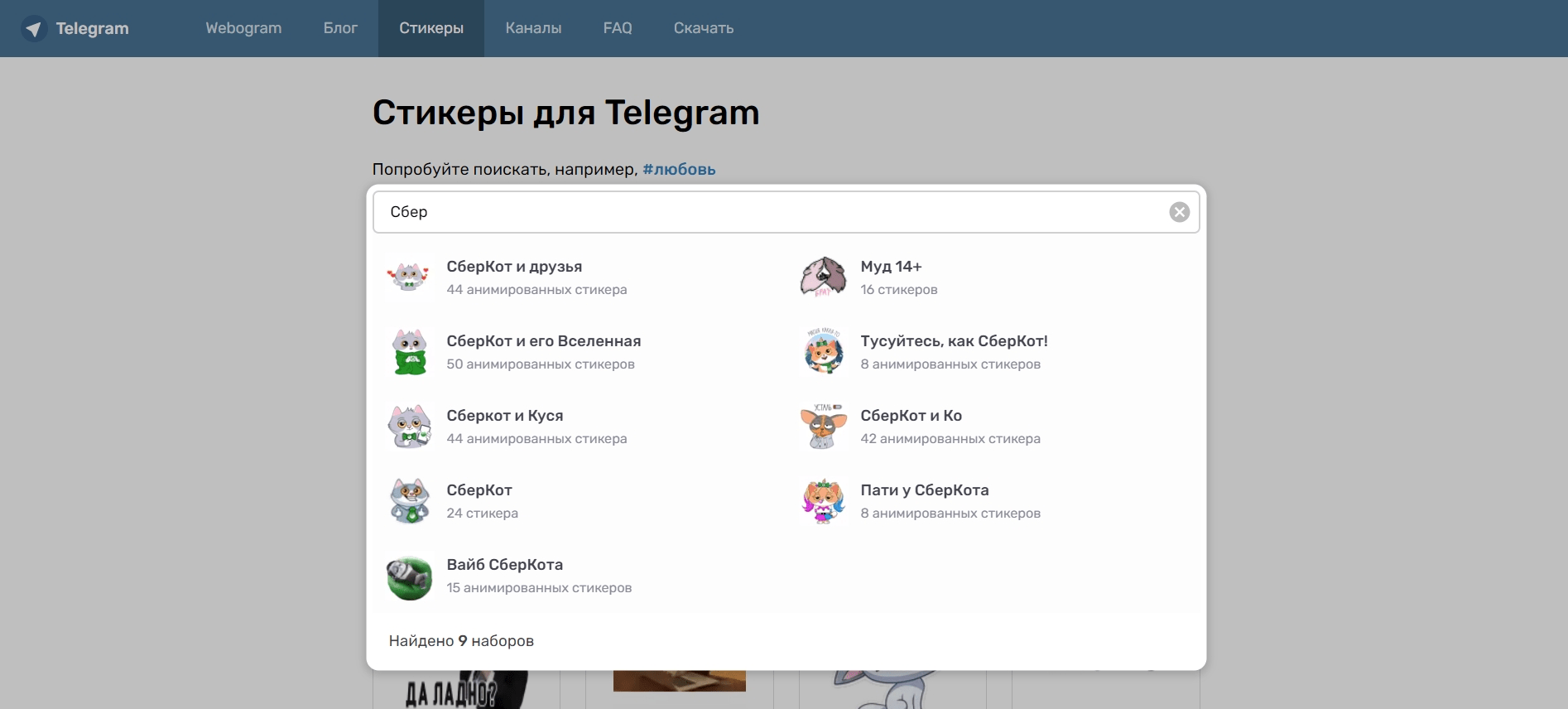Click the 50 анимированных стикеров text

click(x=541, y=364)
